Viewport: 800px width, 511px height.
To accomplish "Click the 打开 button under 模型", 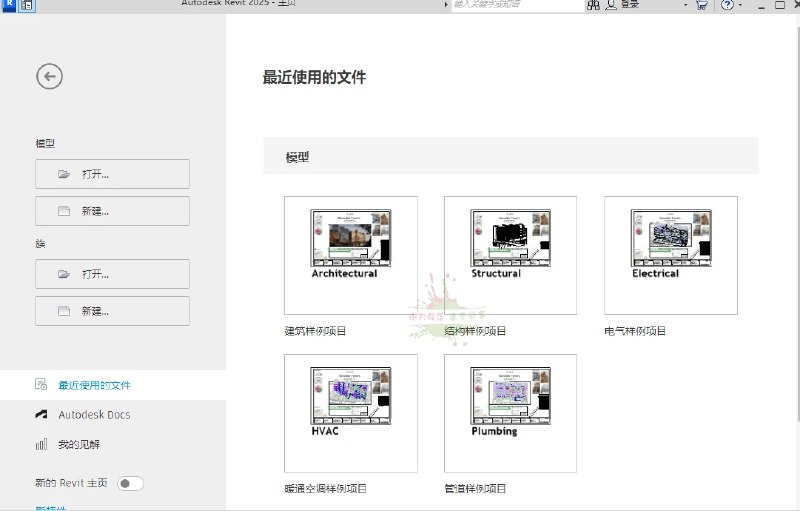I will (x=112, y=174).
